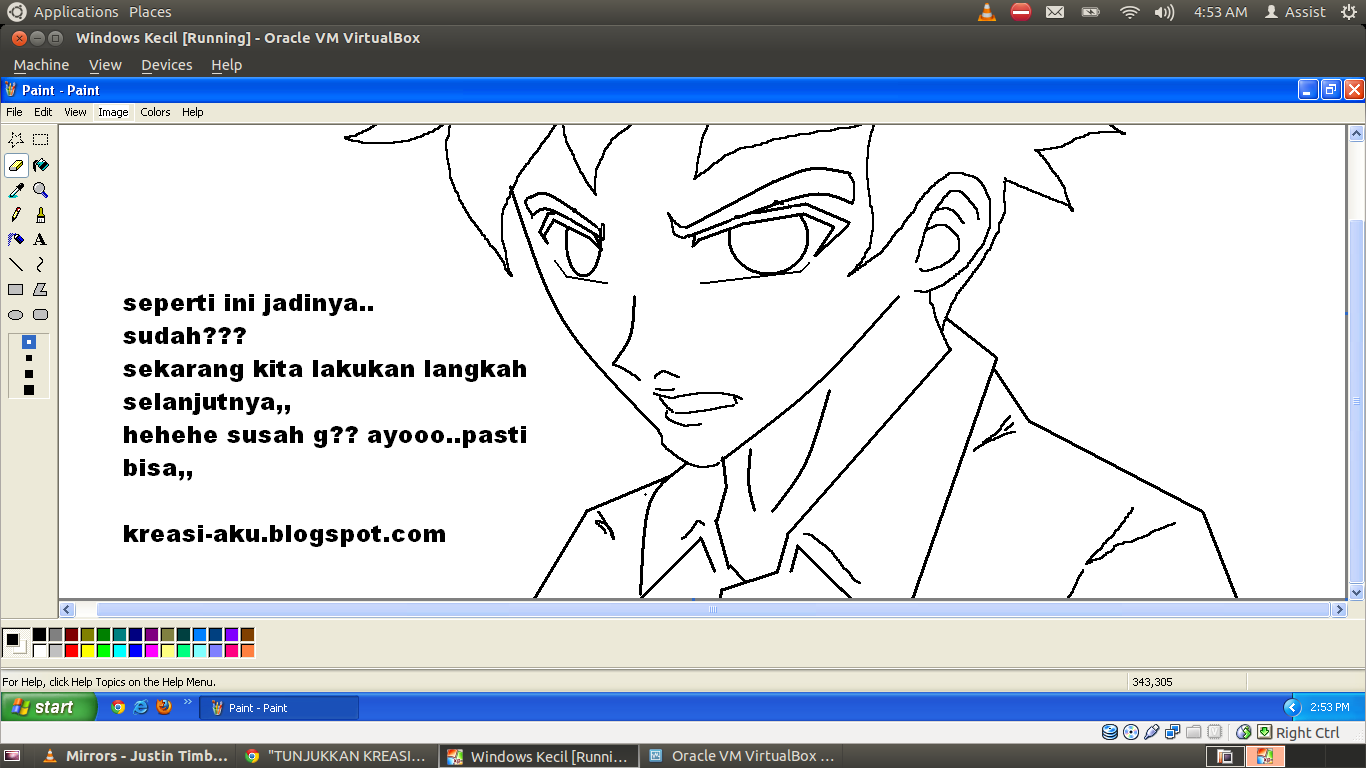The width and height of the screenshot is (1366, 768).
Task: Select the Rounded Rectangle tool
Action: point(41,315)
